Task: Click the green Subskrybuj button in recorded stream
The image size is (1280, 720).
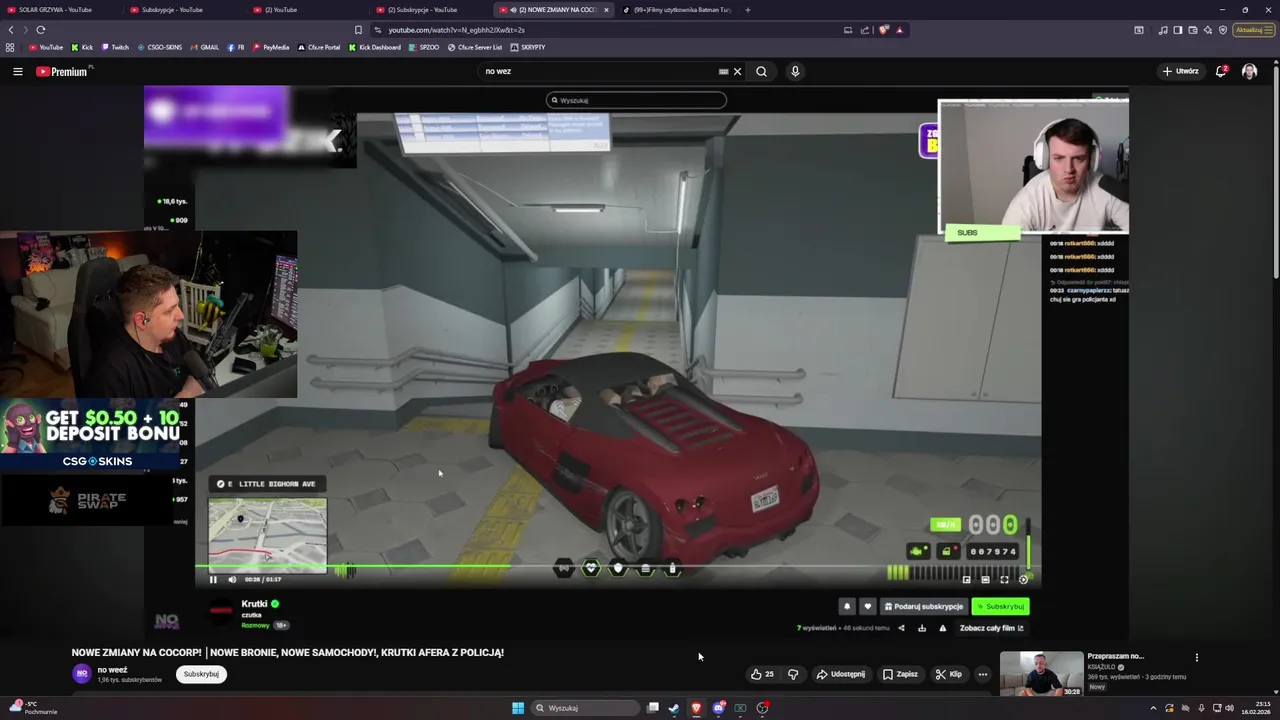Action: (1000, 606)
